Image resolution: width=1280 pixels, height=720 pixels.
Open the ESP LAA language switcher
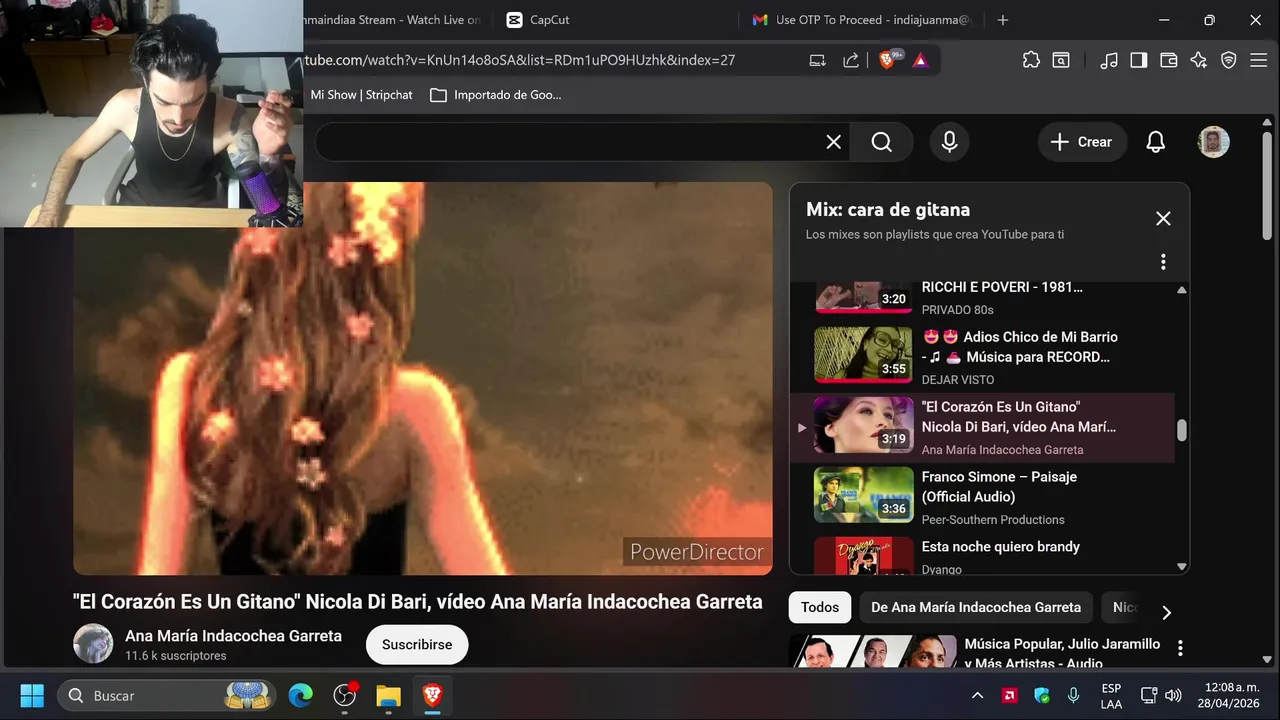pyautogui.click(x=1111, y=696)
